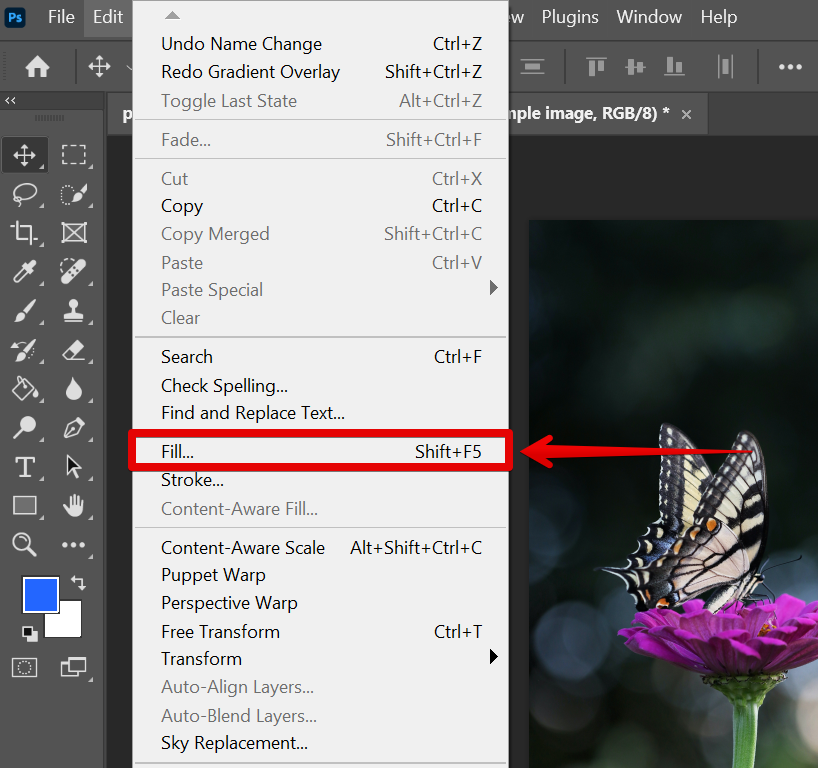Activate the Horizontal Type tool
This screenshot has height=768, width=818.
click(25, 467)
